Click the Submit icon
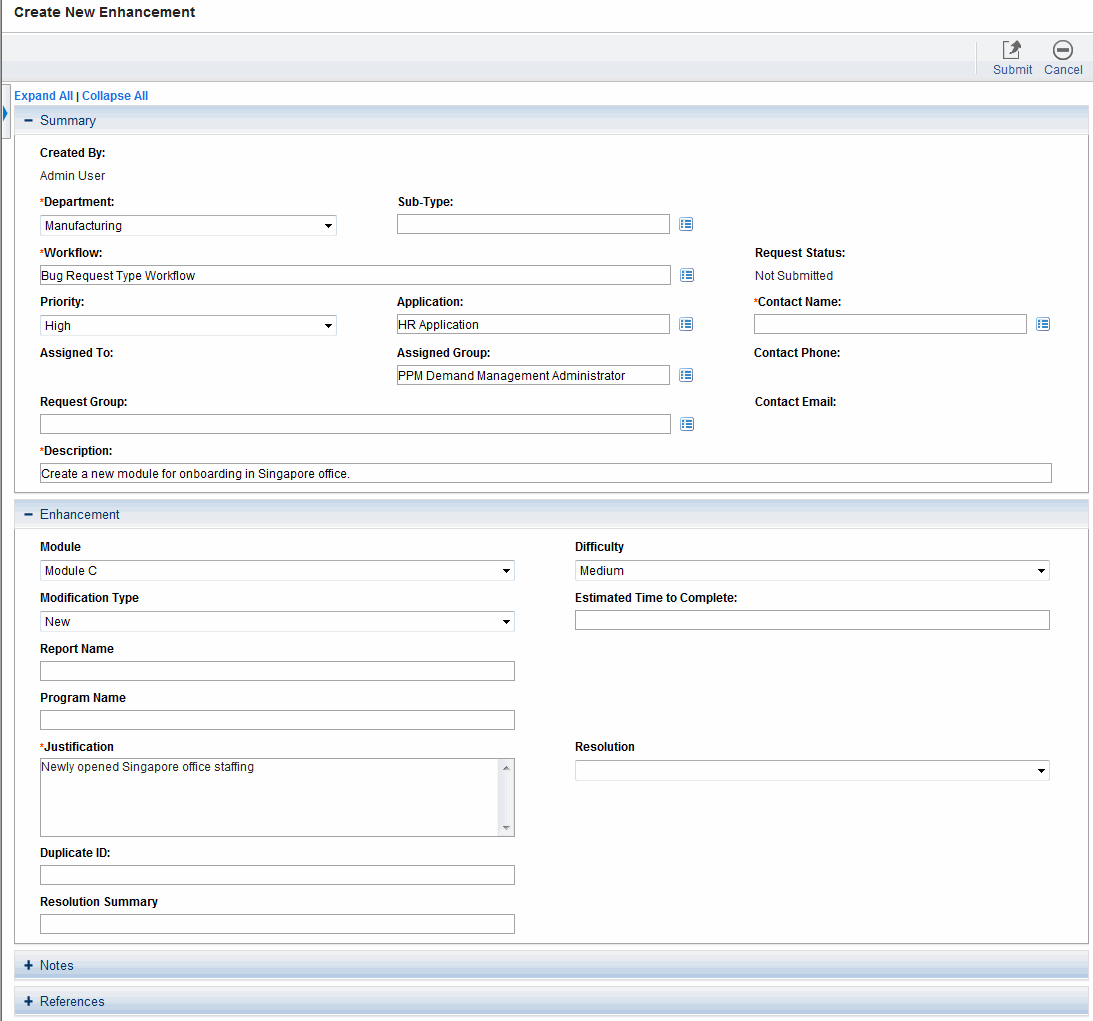 point(1012,50)
